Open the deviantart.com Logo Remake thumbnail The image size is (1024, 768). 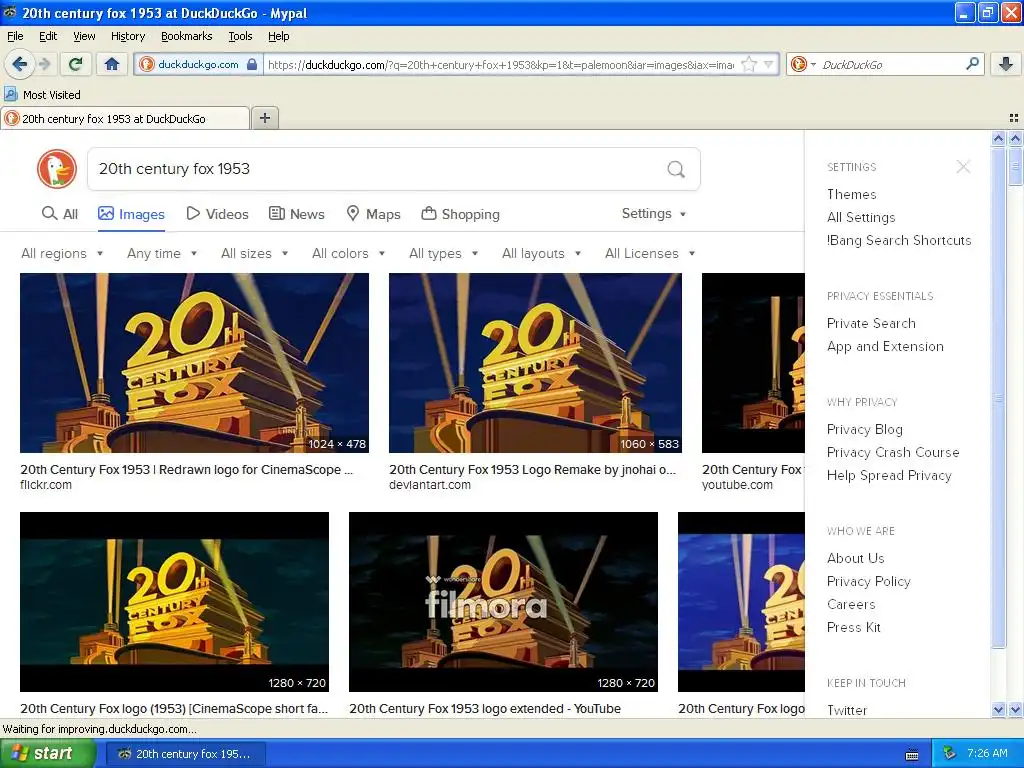(x=535, y=362)
